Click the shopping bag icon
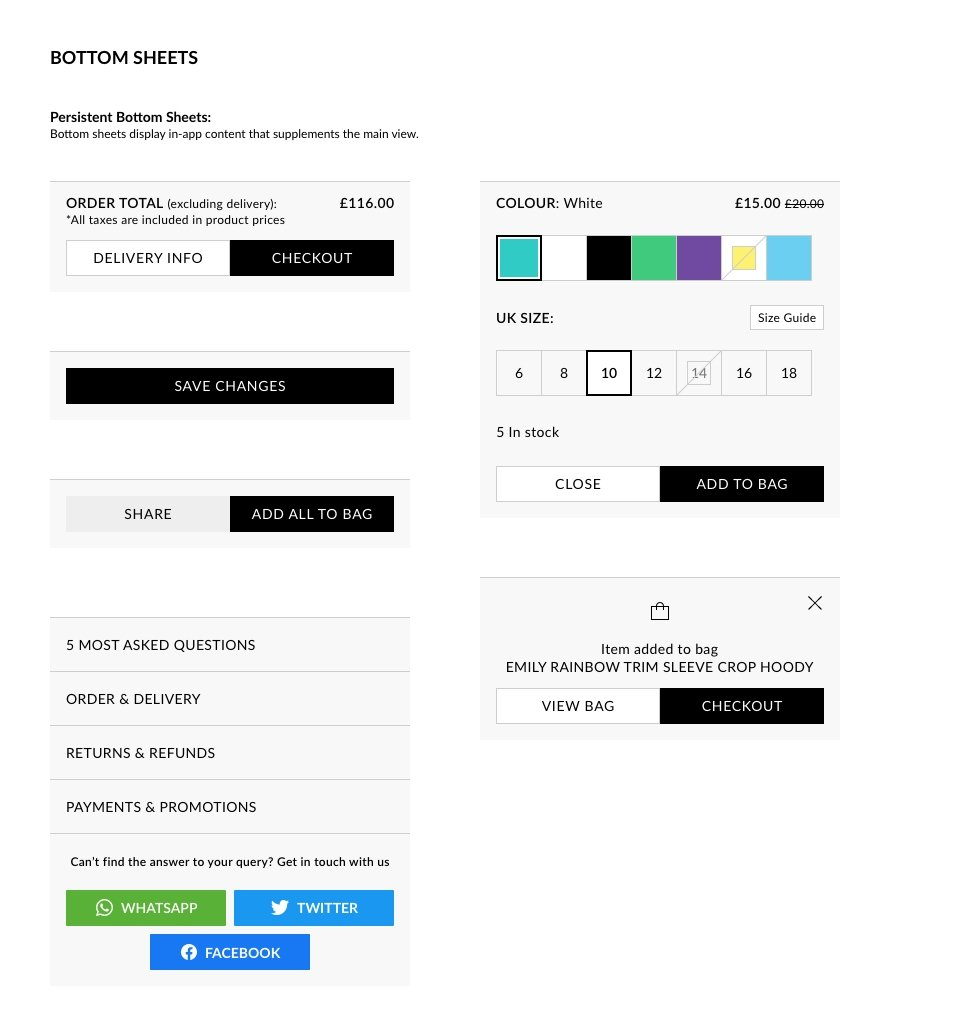 [659, 611]
